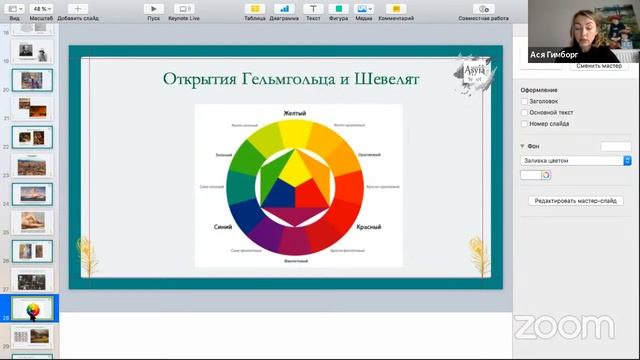640x360 pixels.
Task: Select slide 25 thumbnail
Action: (32, 222)
